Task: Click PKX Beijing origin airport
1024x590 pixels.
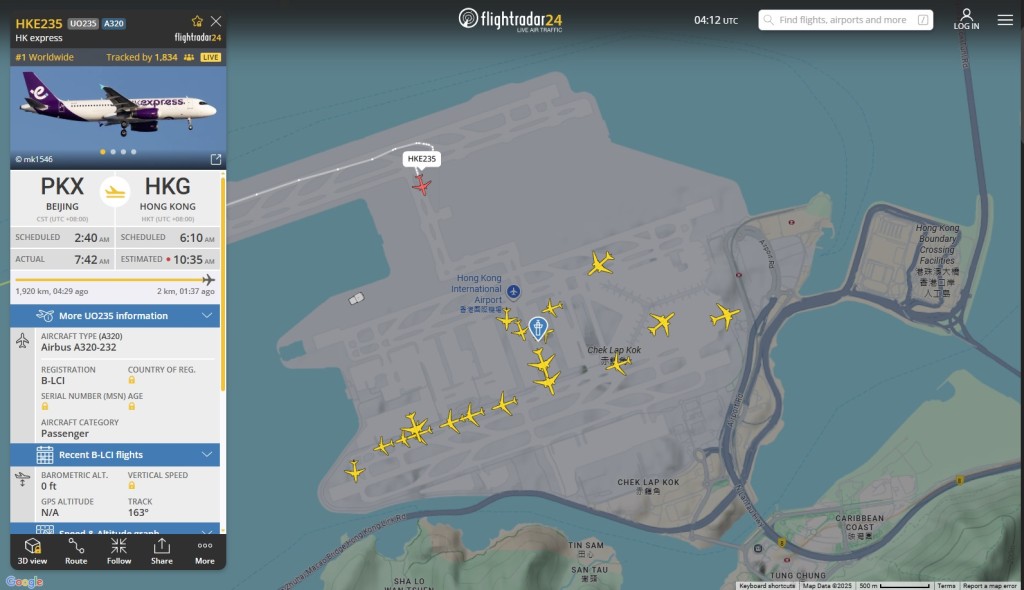Action: (x=62, y=197)
